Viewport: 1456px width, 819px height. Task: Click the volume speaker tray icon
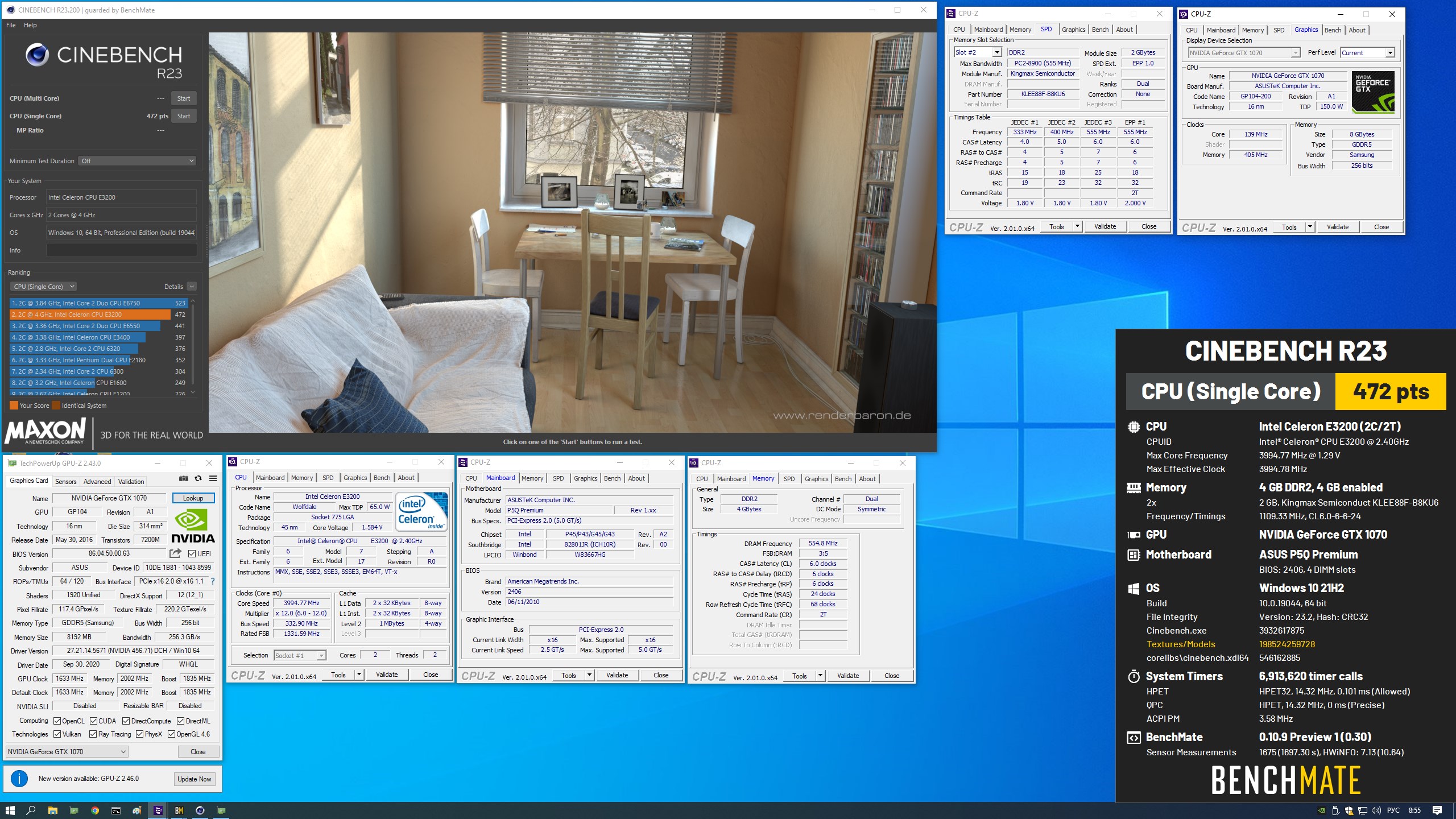tap(1376, 810)
